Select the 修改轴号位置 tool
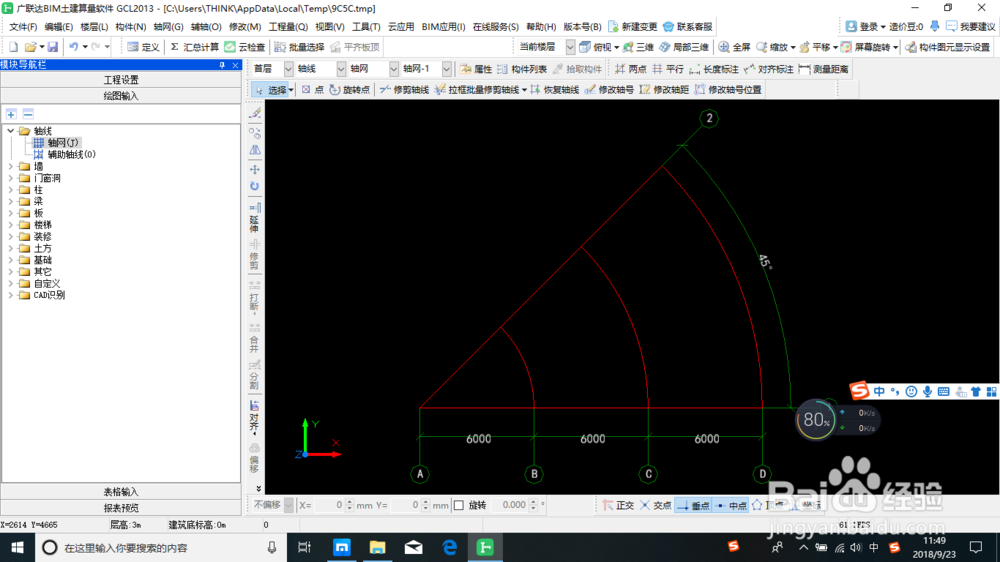This screenshot has height=562, width=1000. 728,90
